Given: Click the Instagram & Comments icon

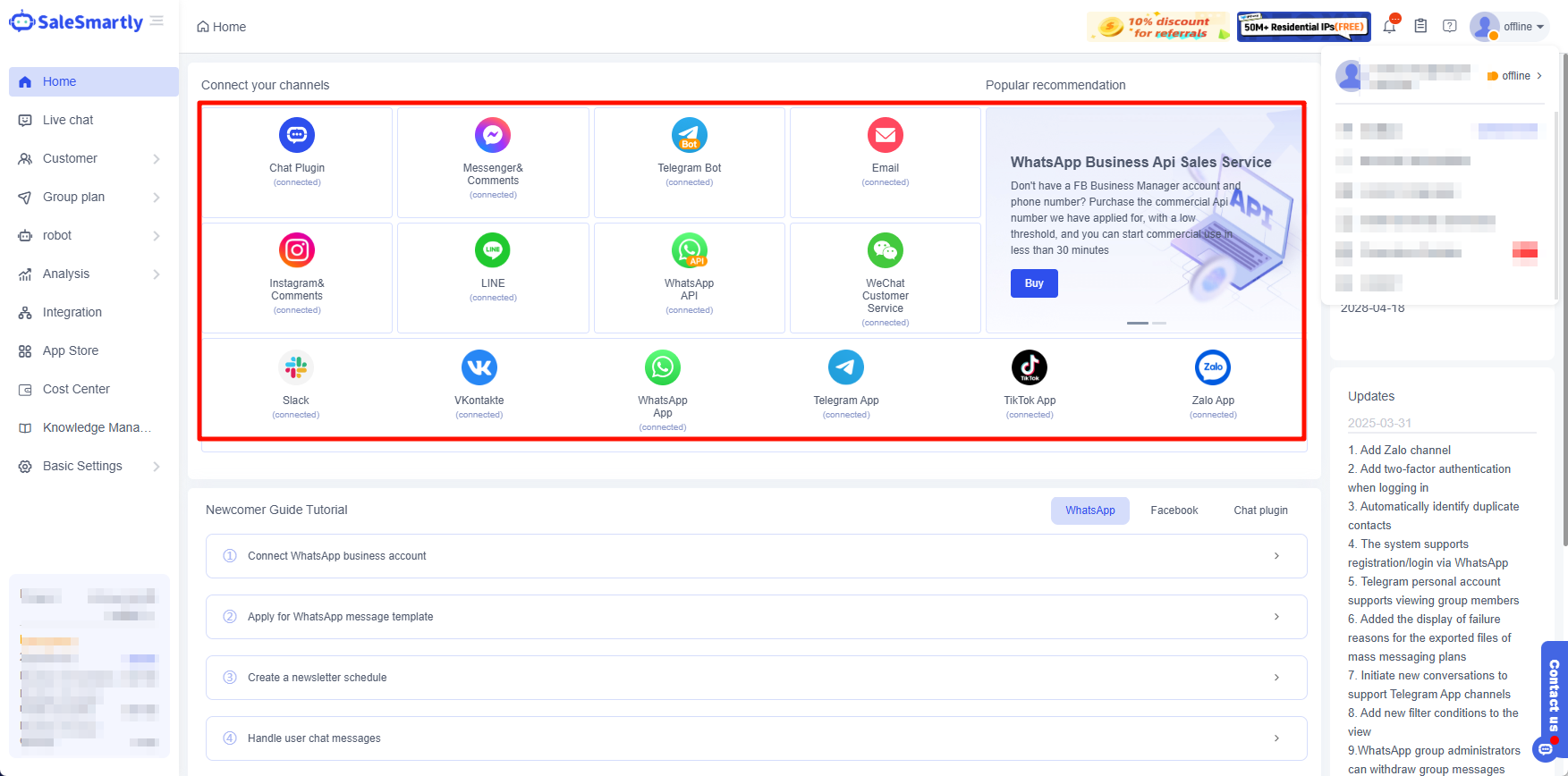Looking at the screenshot, I should [x=297, y=250].
